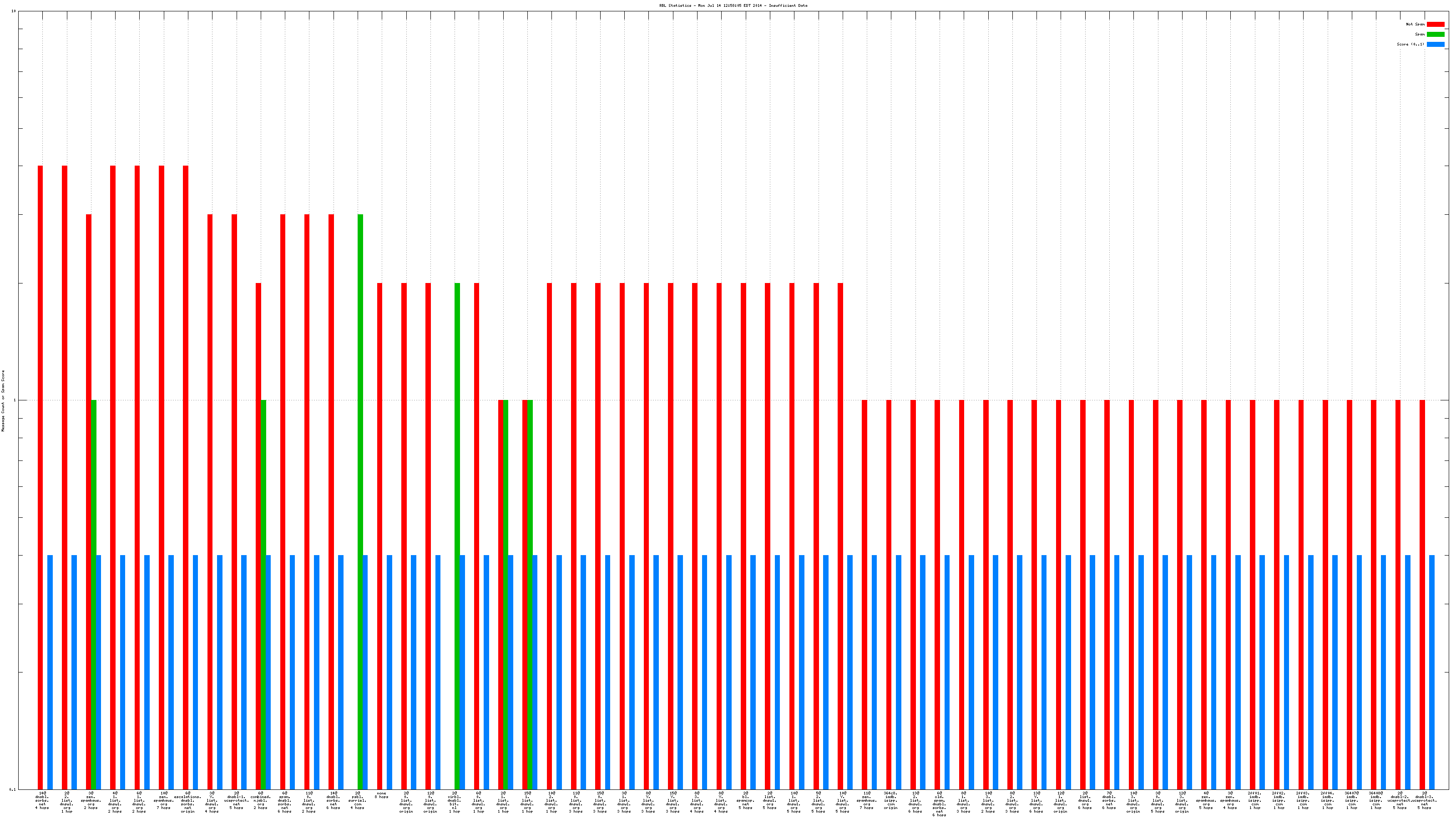Click the y-axis '10' tick label at top
This screenshot has width=1456, height=819.
13,11
